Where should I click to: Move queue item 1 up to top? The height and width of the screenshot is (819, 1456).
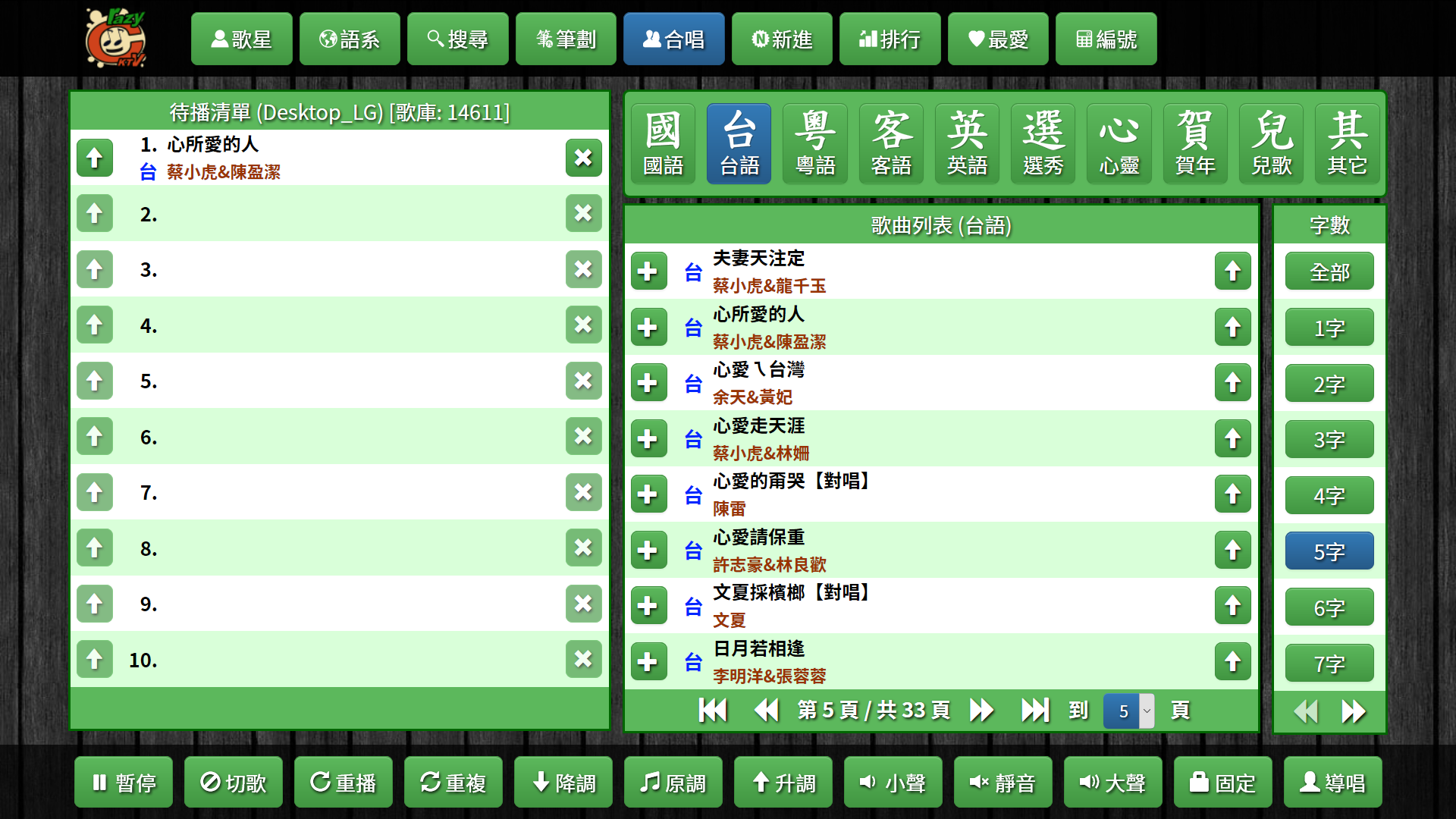click(95, 158)
